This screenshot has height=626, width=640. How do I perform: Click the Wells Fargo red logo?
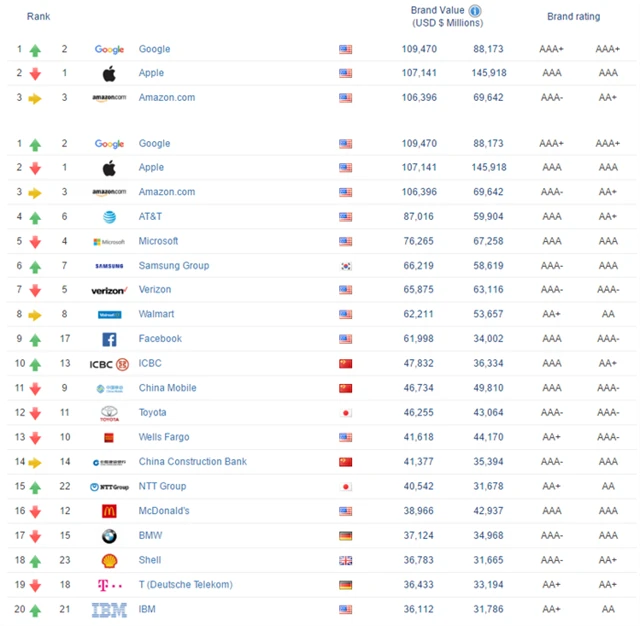coord(109,437)
